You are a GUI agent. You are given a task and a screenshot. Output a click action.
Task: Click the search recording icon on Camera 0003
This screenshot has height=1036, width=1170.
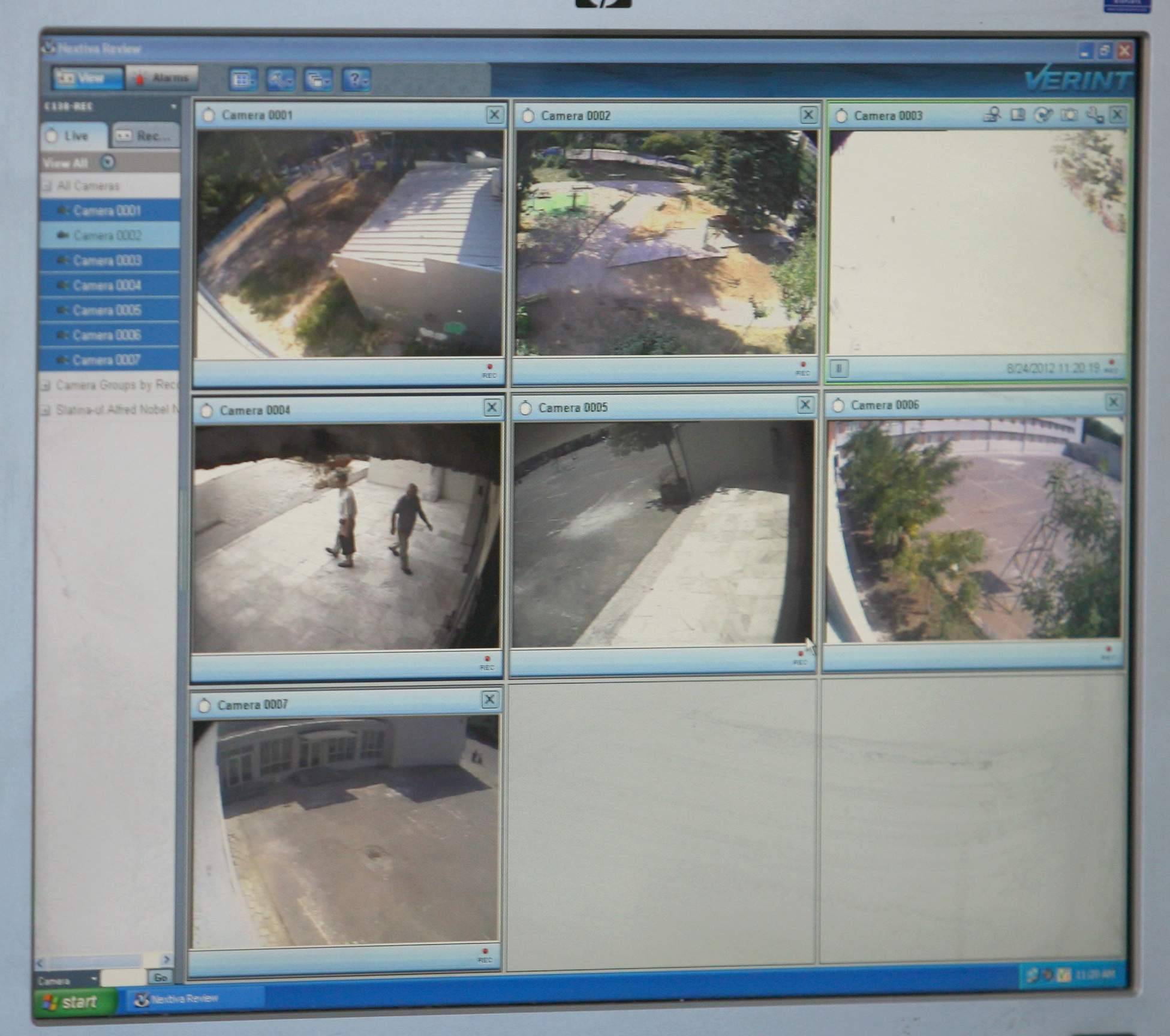coord(992,114)
